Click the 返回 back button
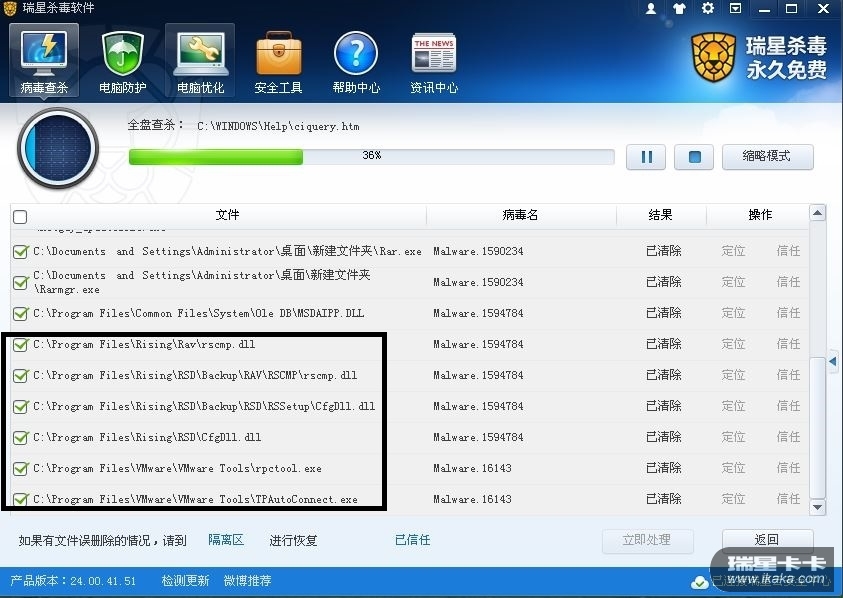 coord(767,539)
